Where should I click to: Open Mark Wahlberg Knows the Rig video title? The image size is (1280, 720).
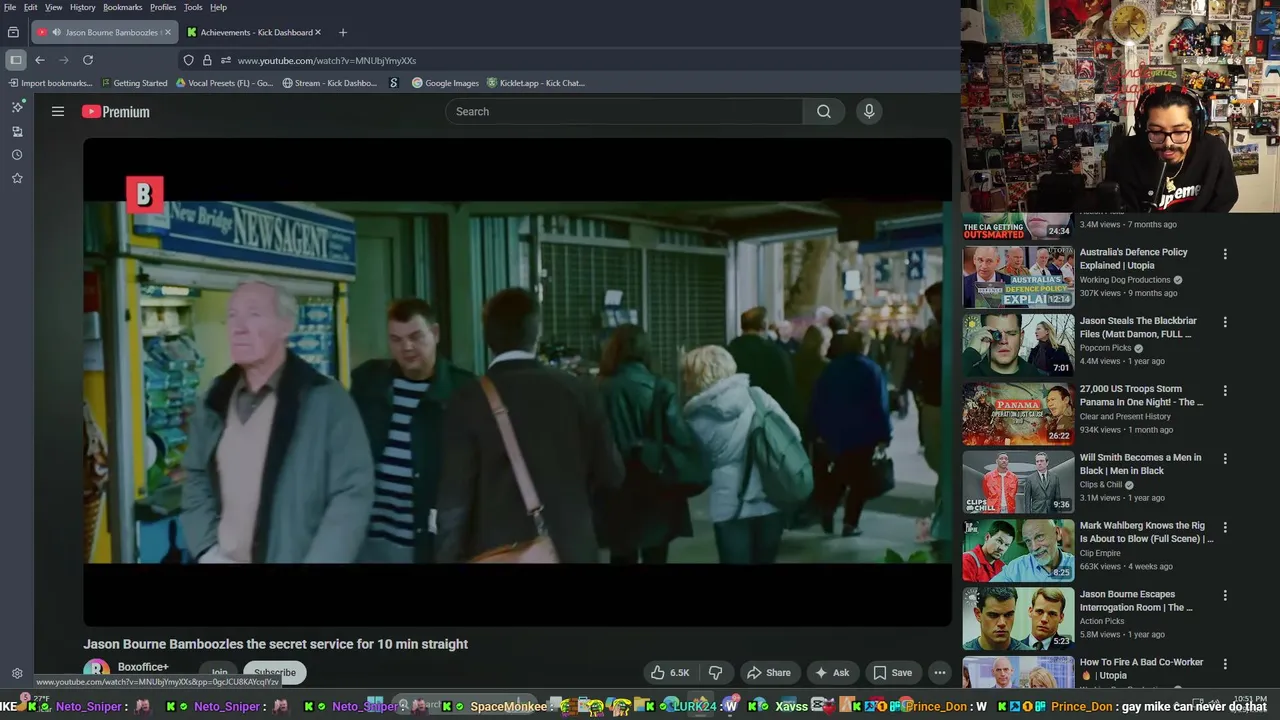coord(1146,532)
